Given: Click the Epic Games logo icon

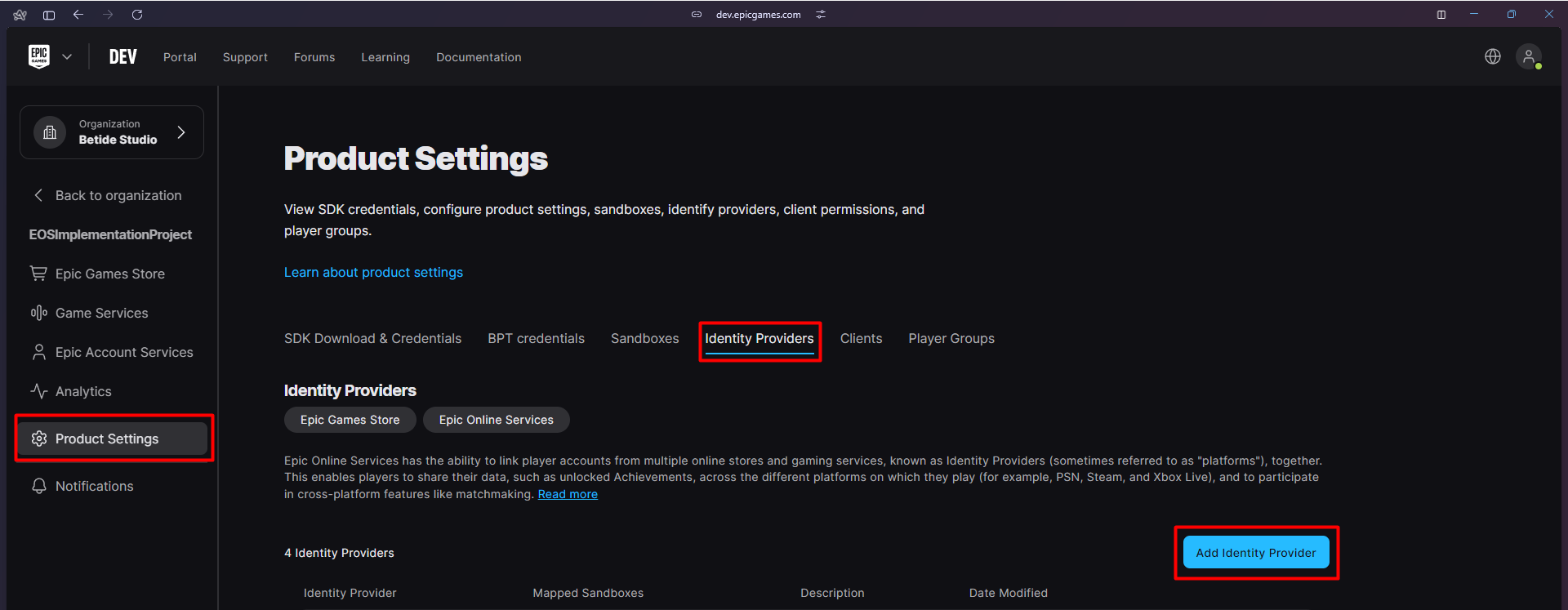Looking at the screenshot, I should [x=39, y=56].
